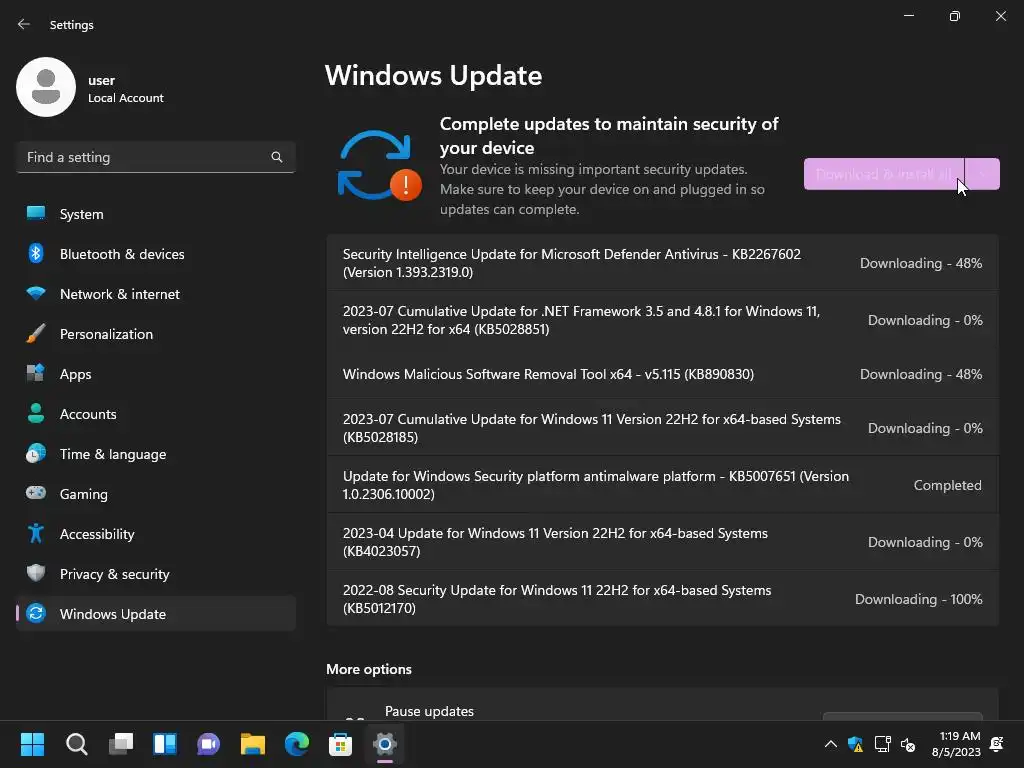
Task: Click the Gaming controller icon
Action: (36, 493)
